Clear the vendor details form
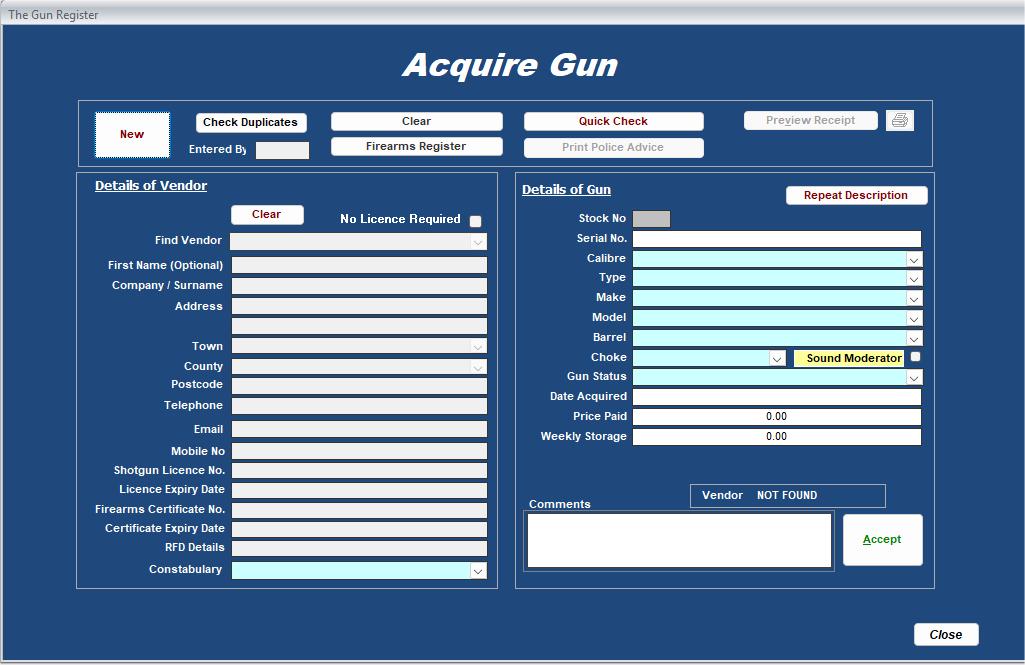Image resolution: width=1025 pixels, height=665 pixels. click(x=267, y=214)
